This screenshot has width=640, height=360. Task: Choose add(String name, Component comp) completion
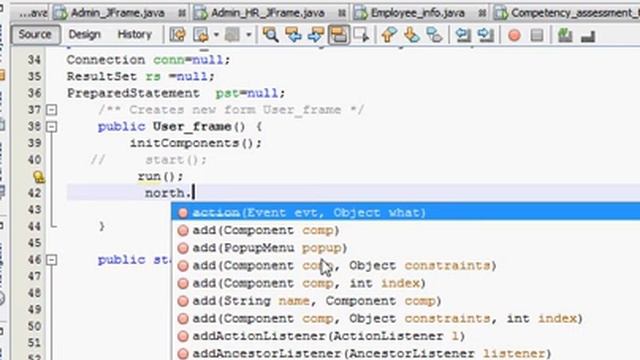point(406,301)
